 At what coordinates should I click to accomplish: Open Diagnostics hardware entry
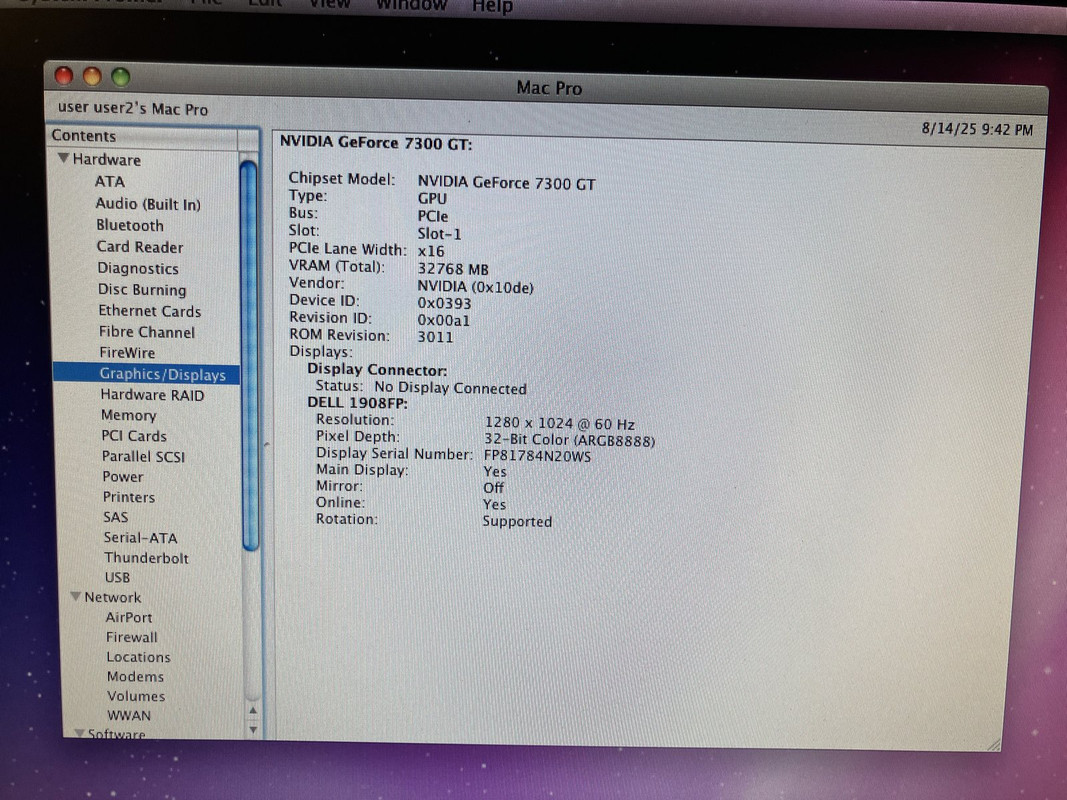click(137, 268)
